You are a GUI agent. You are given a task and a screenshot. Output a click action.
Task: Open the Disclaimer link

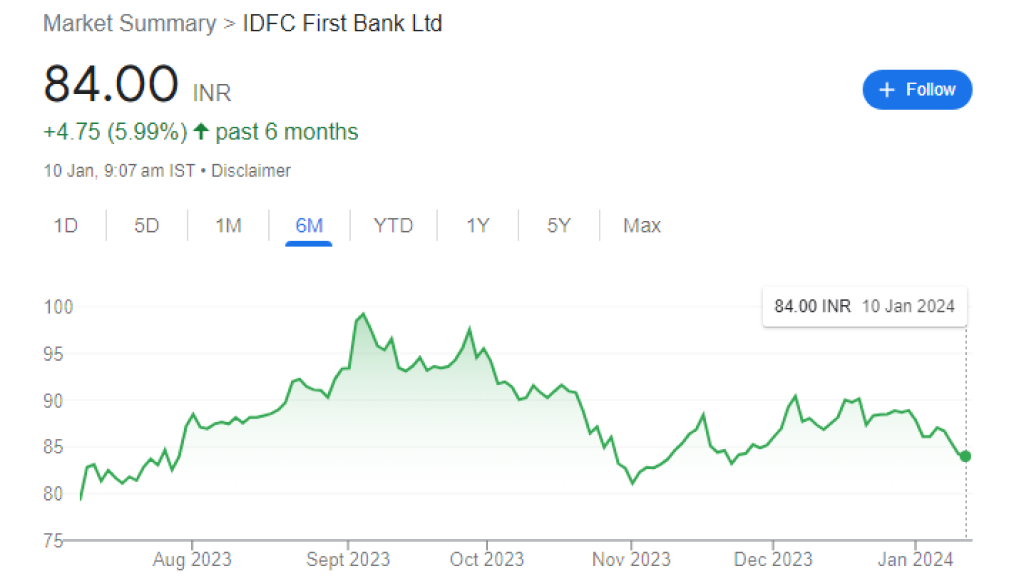tap(251, 171)
